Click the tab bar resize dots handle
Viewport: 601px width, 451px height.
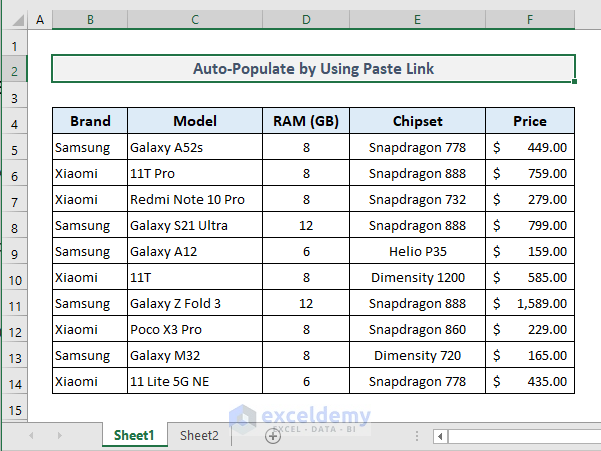(x=417, y=436)
